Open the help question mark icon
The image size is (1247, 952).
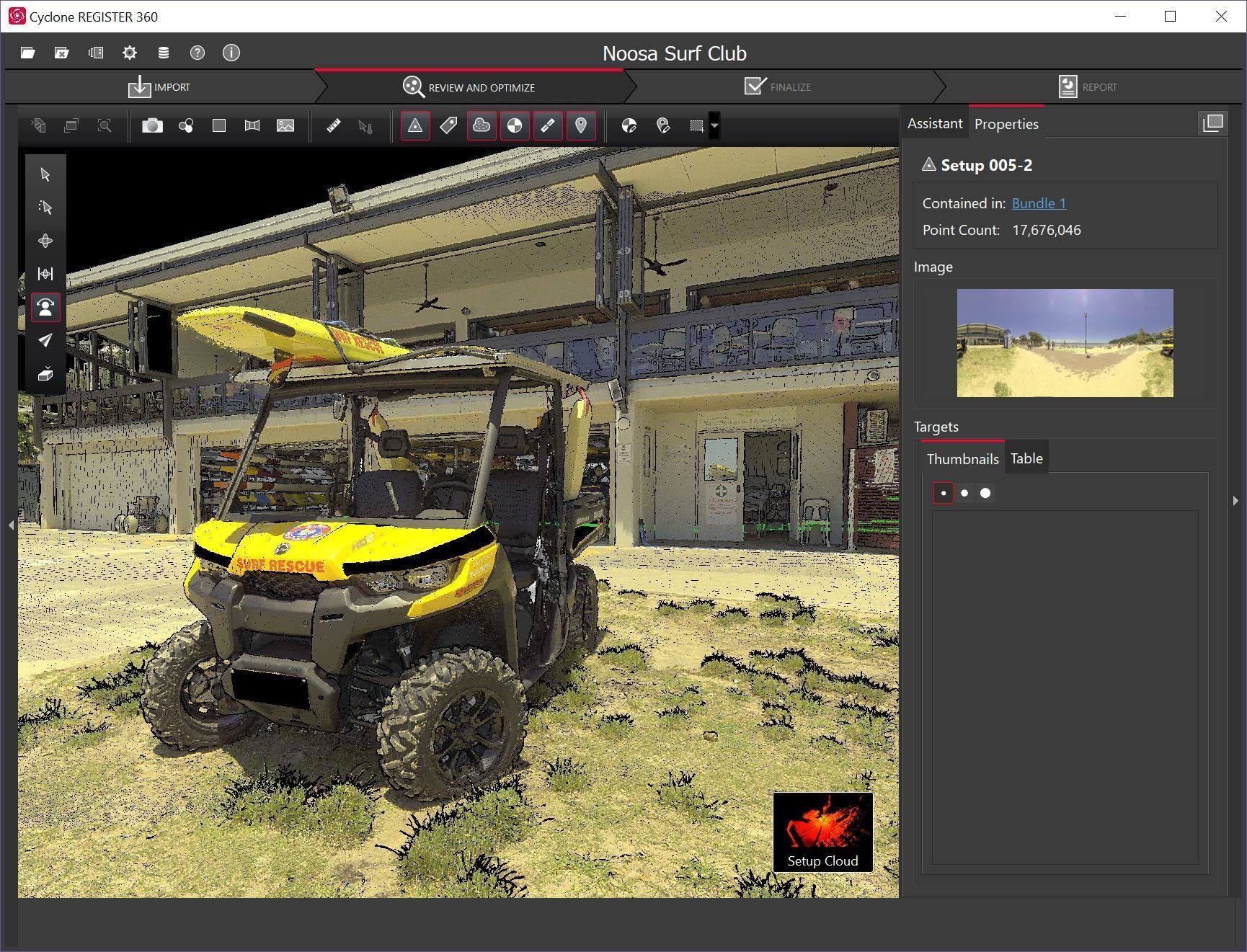coord(197,53)
